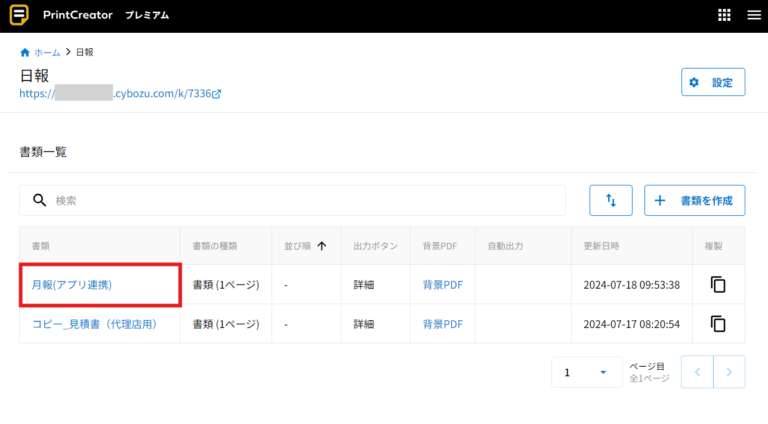Screen dimensions: 768x424
Task: Open 背景PDF for 月報 row
Action: 442,285
